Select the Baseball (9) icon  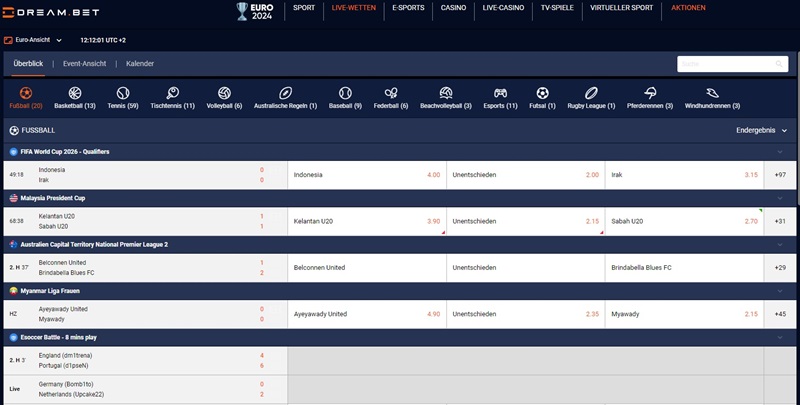345,93
